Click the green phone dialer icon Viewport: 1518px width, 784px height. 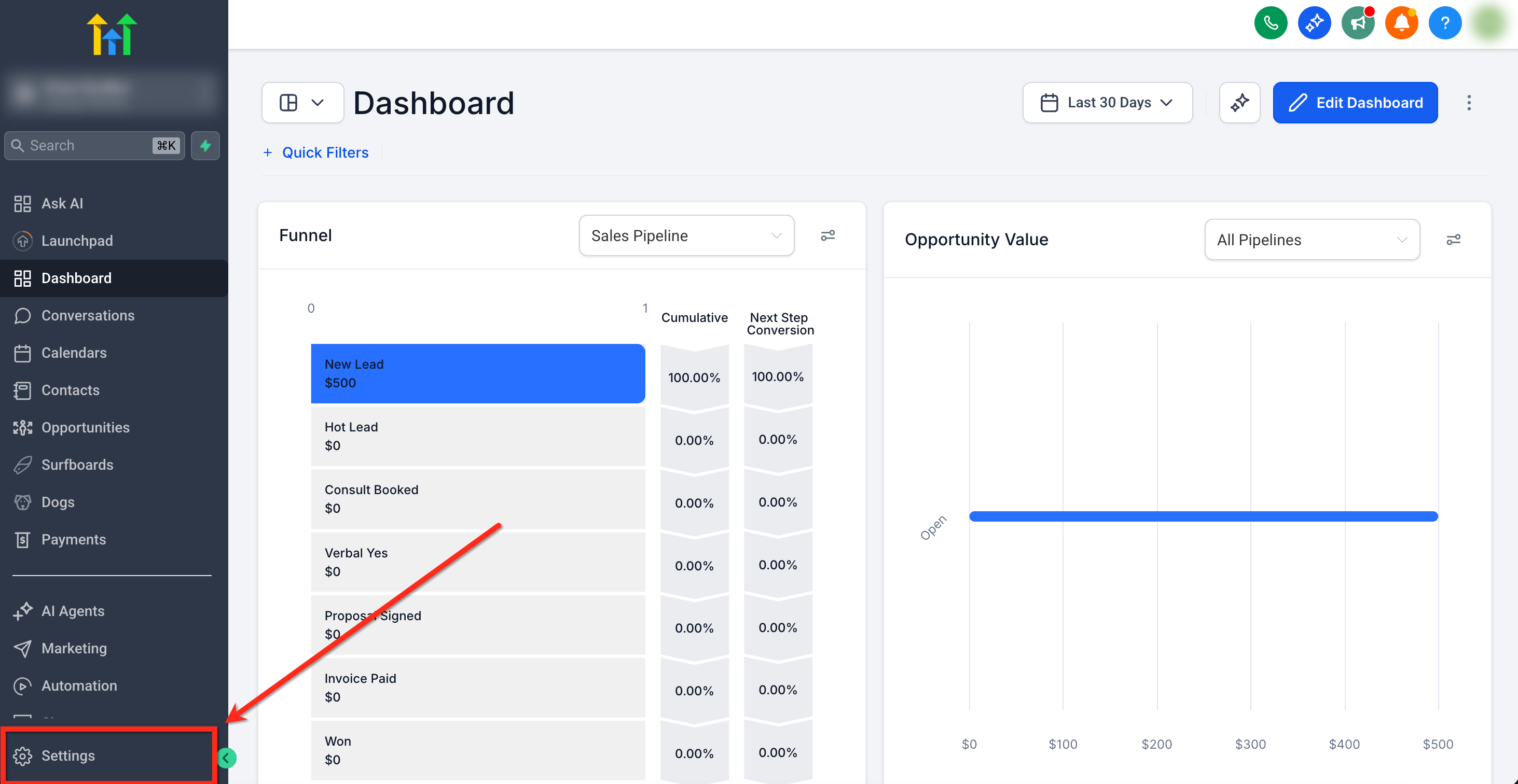[x=1270, y=23]
